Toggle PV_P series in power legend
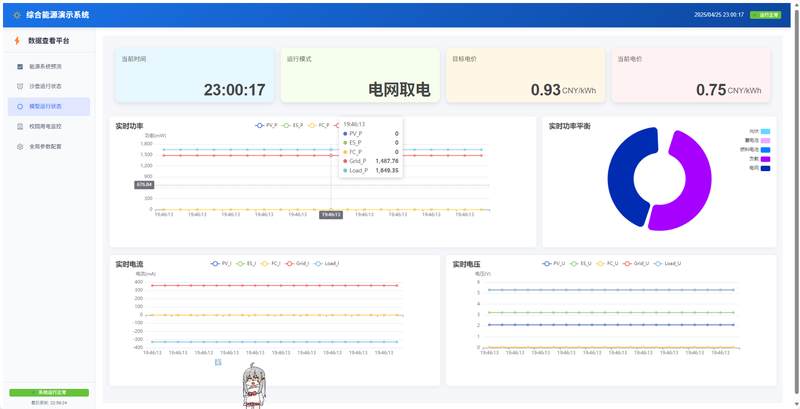Screen dimensions: 800x409 265,125
